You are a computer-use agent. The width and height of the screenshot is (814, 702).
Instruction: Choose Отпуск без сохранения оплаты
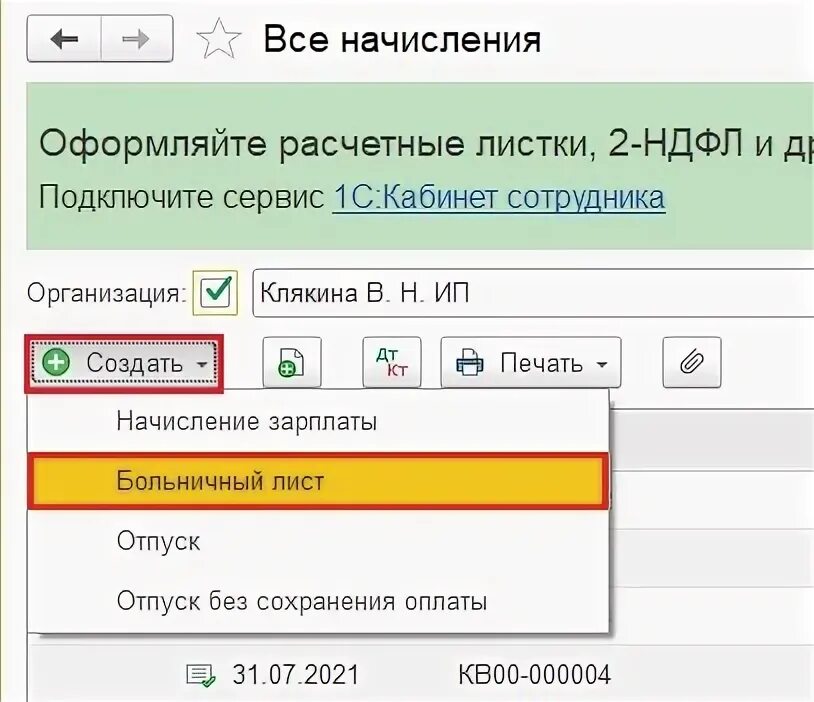[318, 601]
